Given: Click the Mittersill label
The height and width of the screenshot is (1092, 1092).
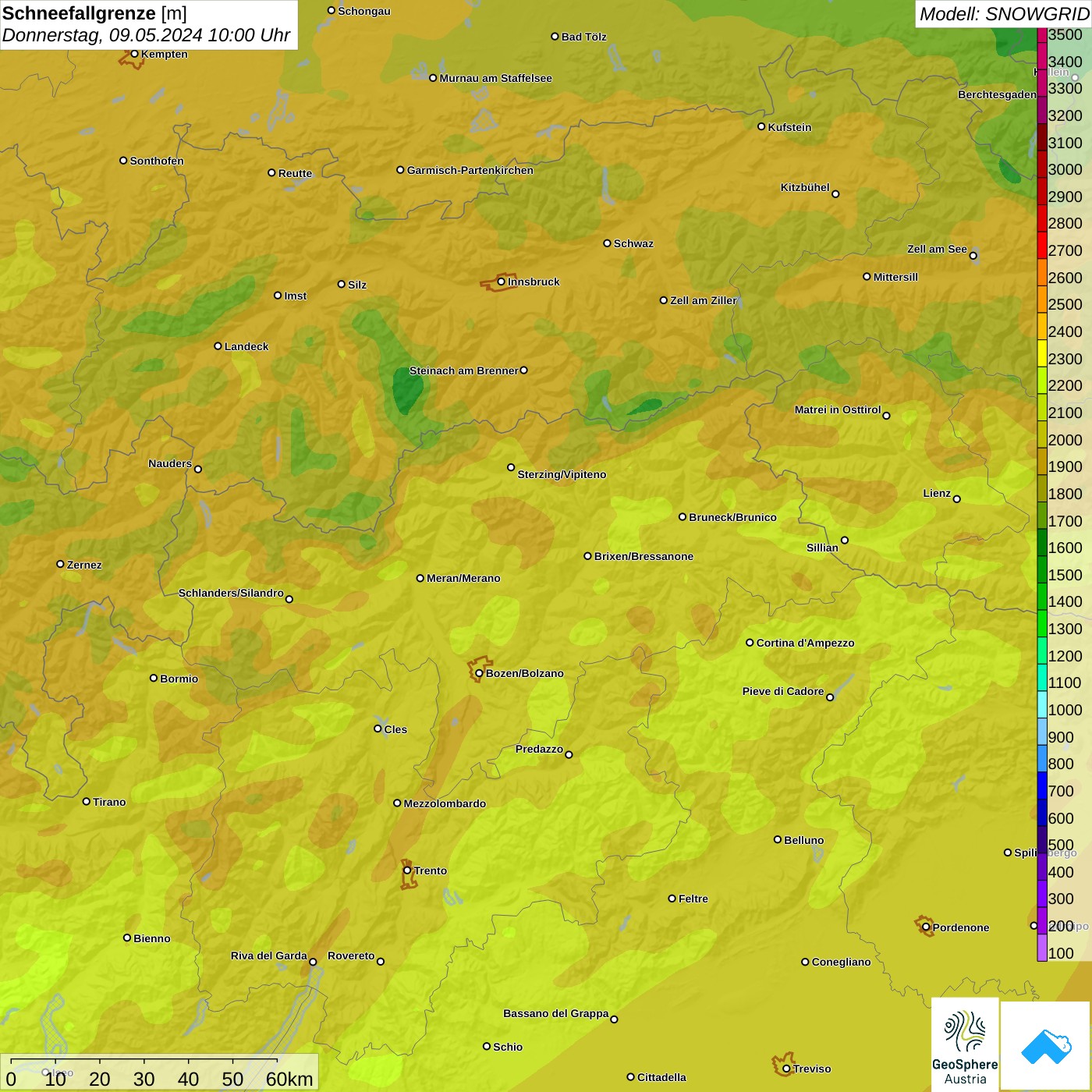Looking at the screenshot, I should [895, 277].
